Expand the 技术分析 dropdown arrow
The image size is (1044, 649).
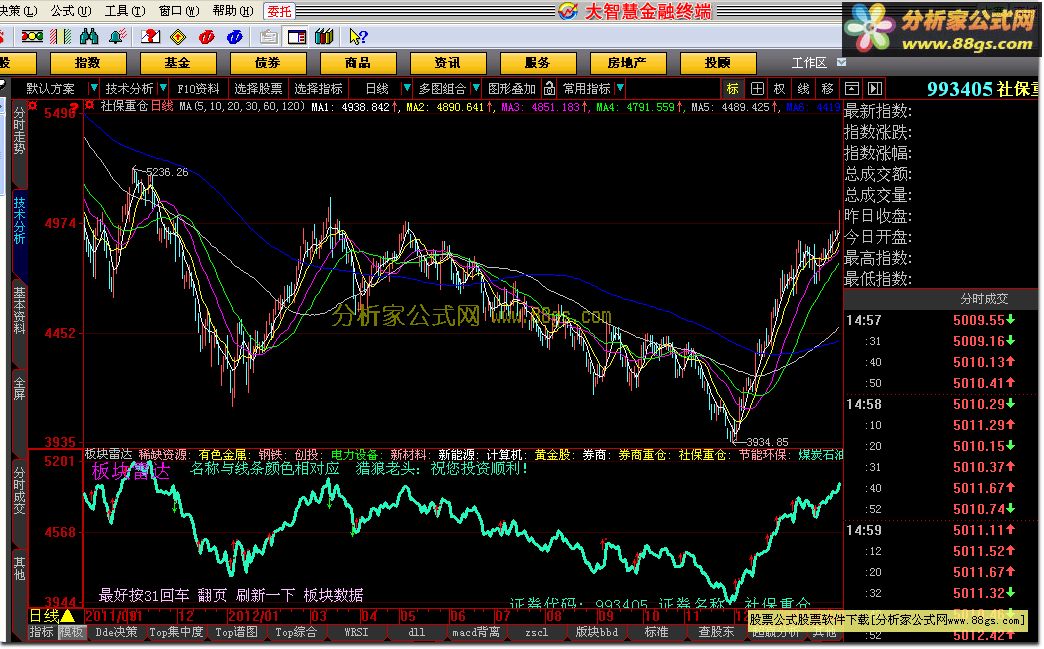pos(163,89)
